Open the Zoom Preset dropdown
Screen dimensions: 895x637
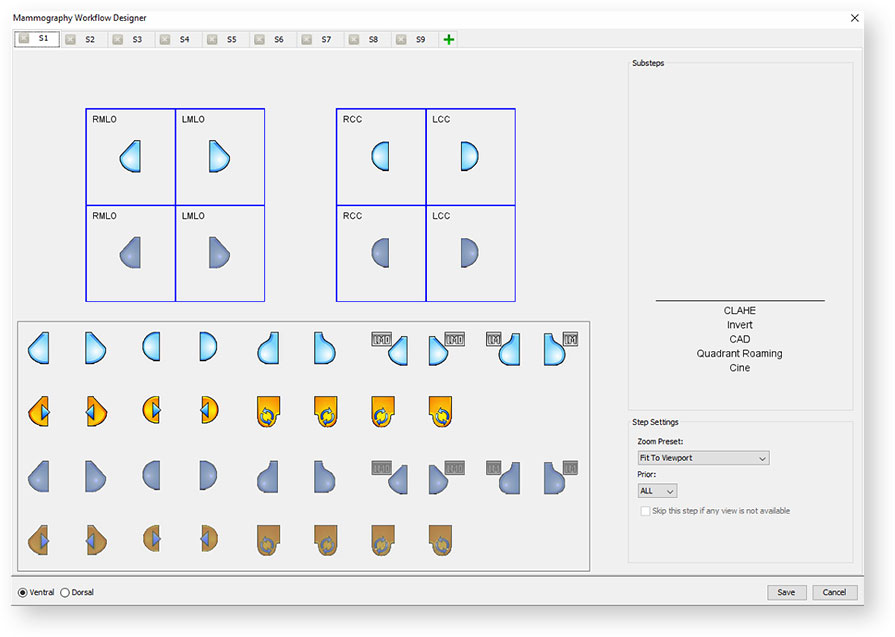(x=703, y=458)
